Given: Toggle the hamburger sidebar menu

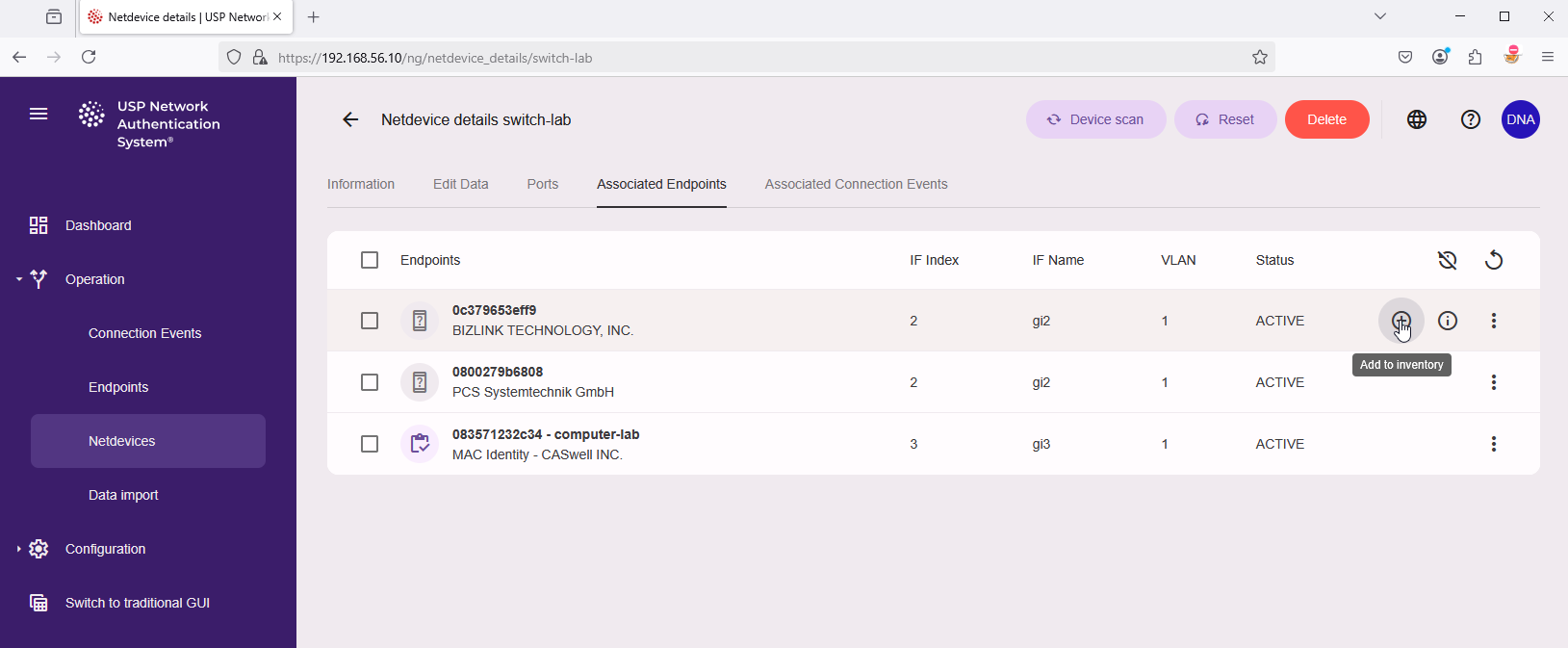Looking at the screenshot, I should 39,114.
